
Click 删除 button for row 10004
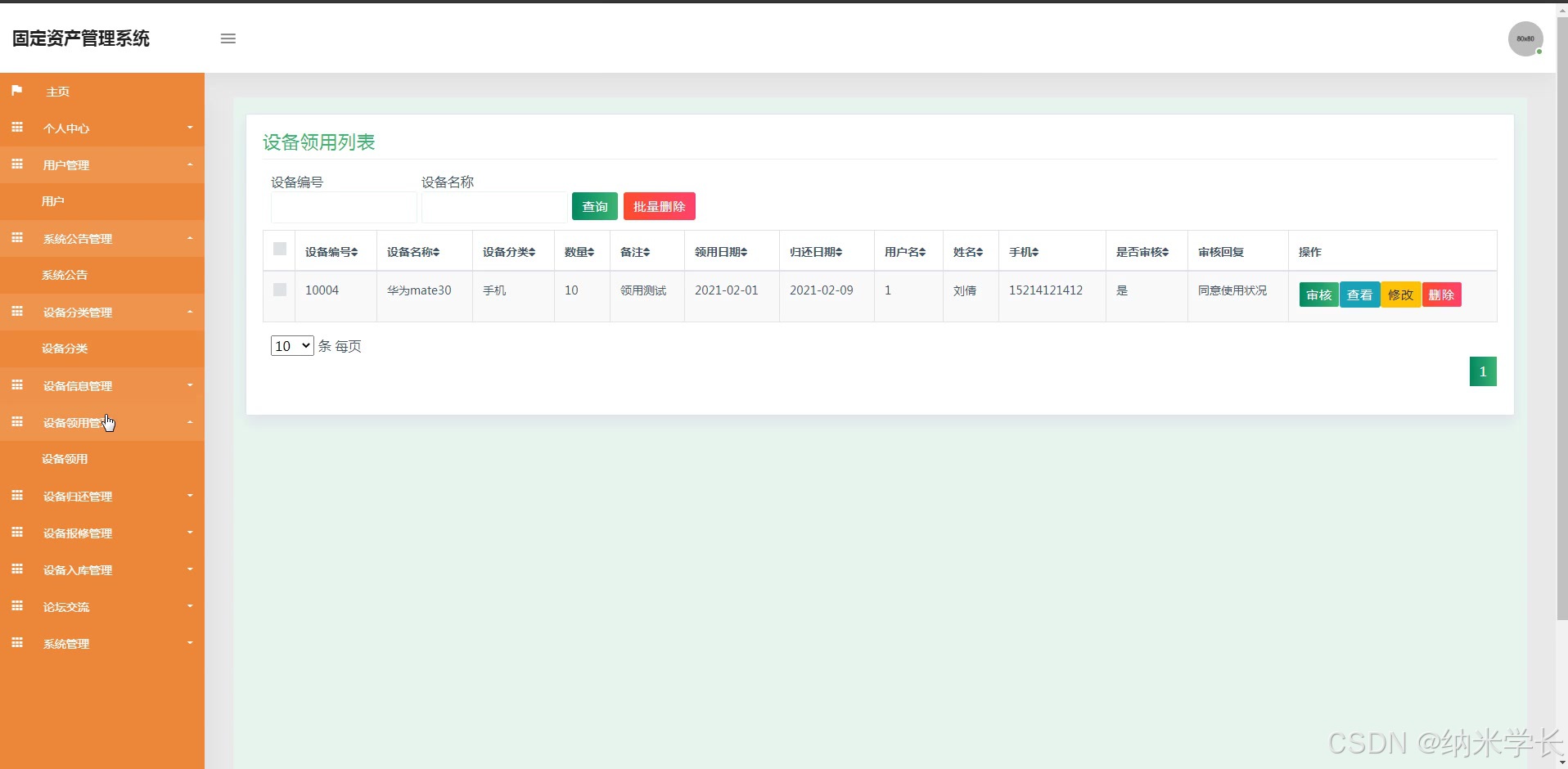click(x=1442, y=295)
